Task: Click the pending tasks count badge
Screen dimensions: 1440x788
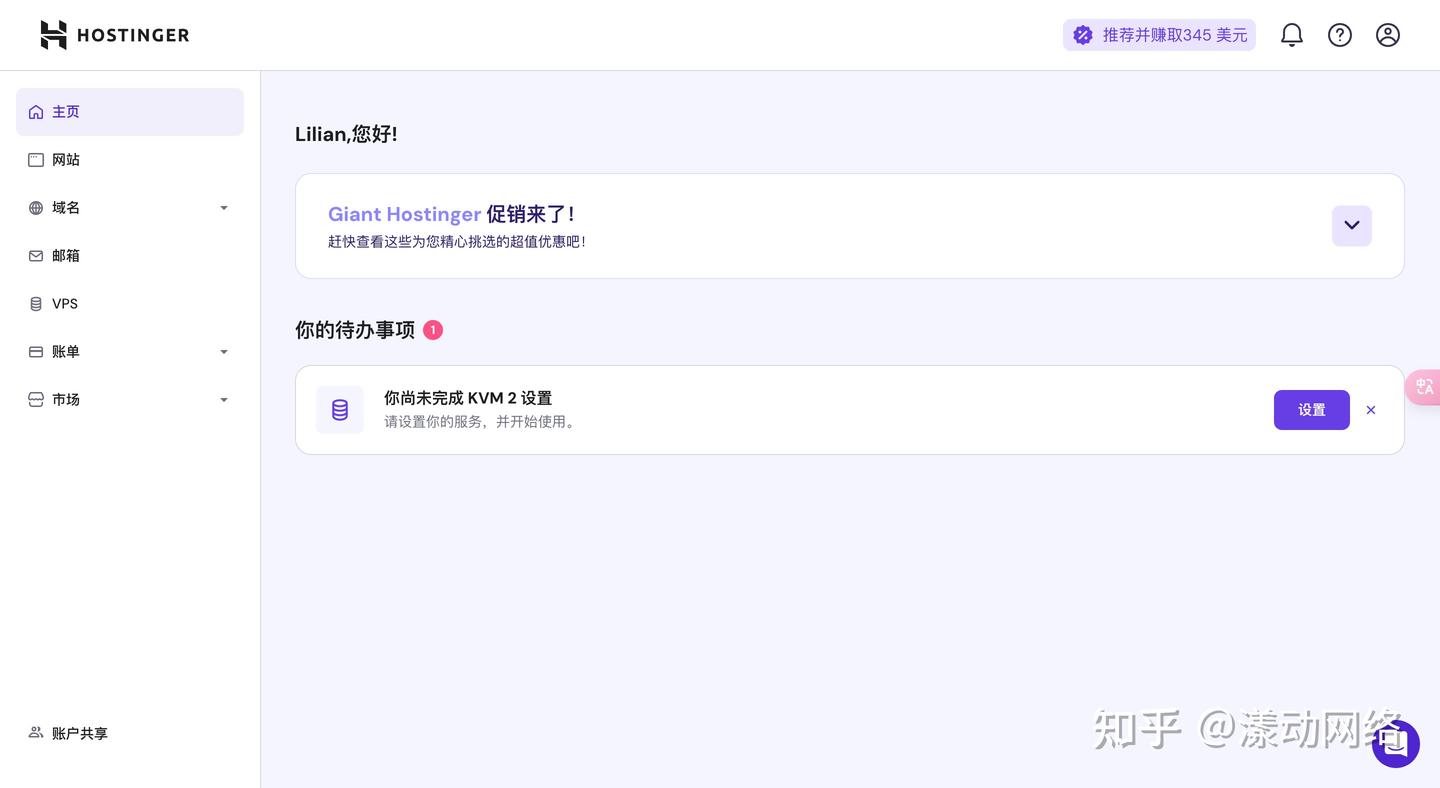Action: [x=433, y=330]
